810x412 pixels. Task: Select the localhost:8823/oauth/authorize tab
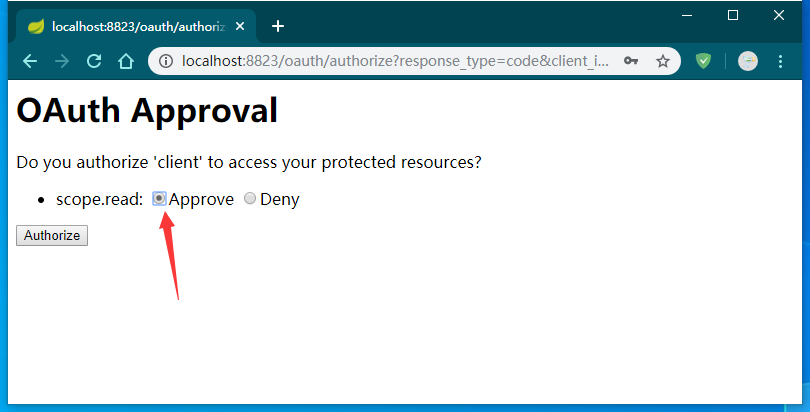(130, 26)
